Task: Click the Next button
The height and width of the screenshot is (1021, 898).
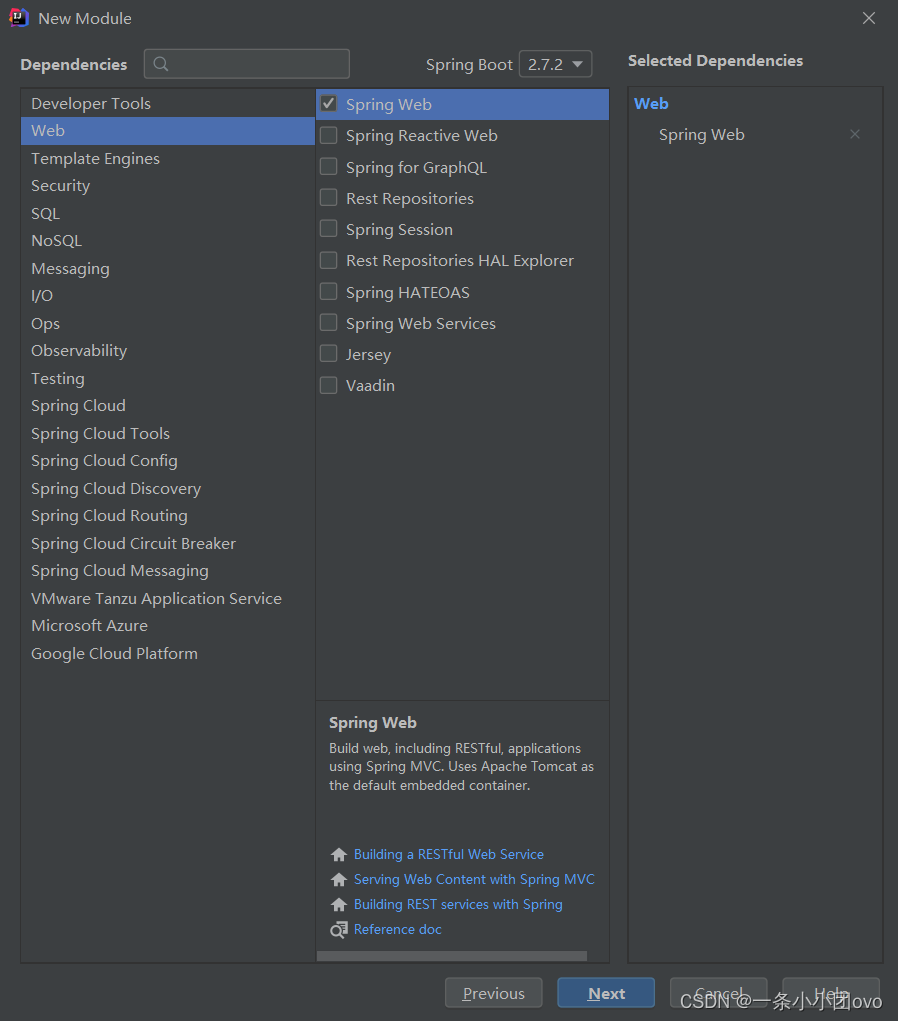Action: coord(605,993)
